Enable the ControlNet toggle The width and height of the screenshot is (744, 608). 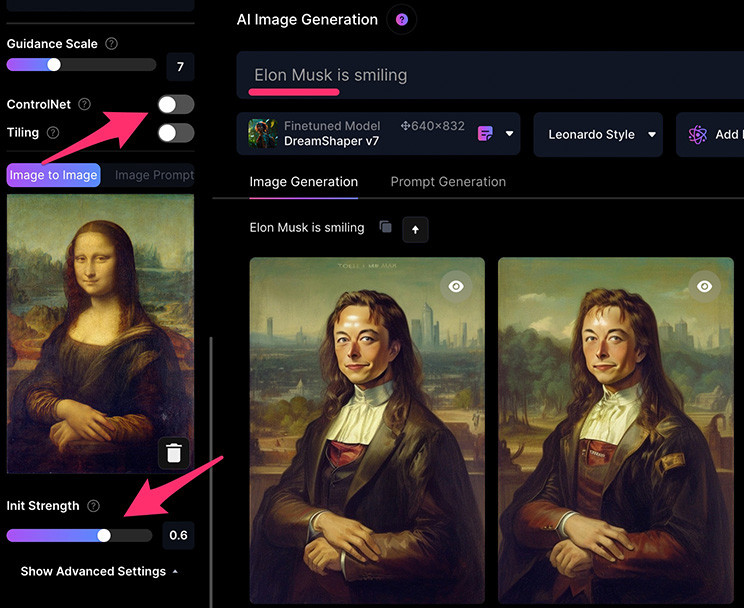(x=176, y=104)
